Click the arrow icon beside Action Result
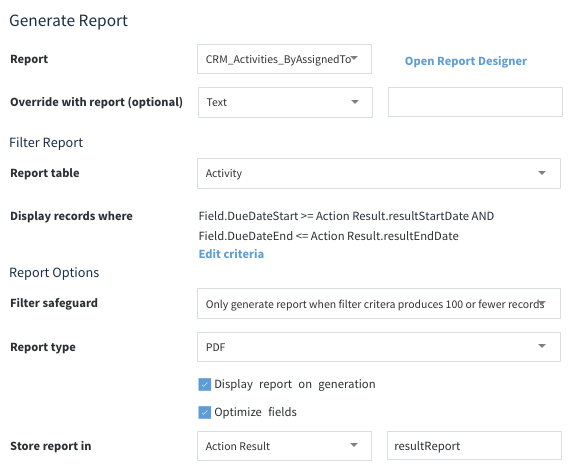571x473 pixels. point(354,445)
